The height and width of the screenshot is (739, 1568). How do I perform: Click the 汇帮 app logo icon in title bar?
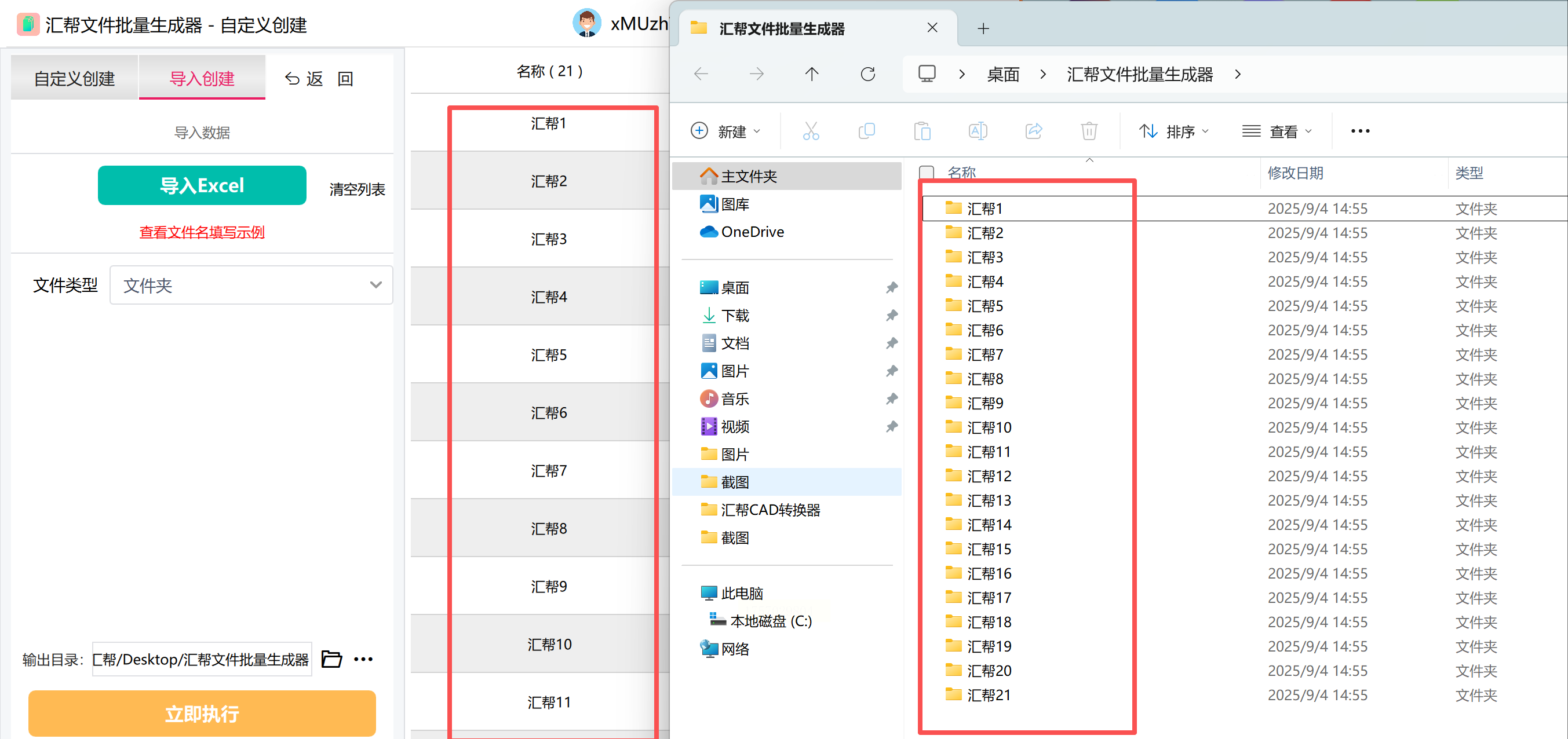(x=27, y=24)
